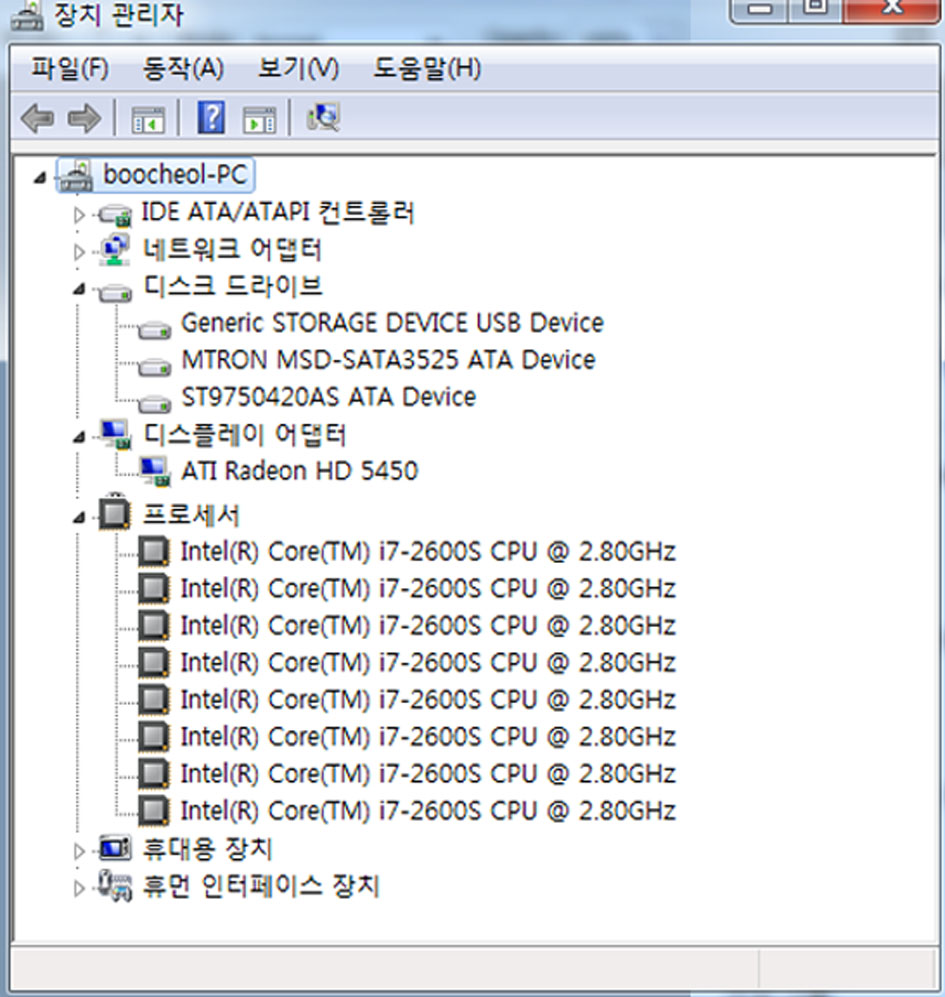
Task: Select Generic STORAGE DEVICE USB Device
Action: [392, 323]
